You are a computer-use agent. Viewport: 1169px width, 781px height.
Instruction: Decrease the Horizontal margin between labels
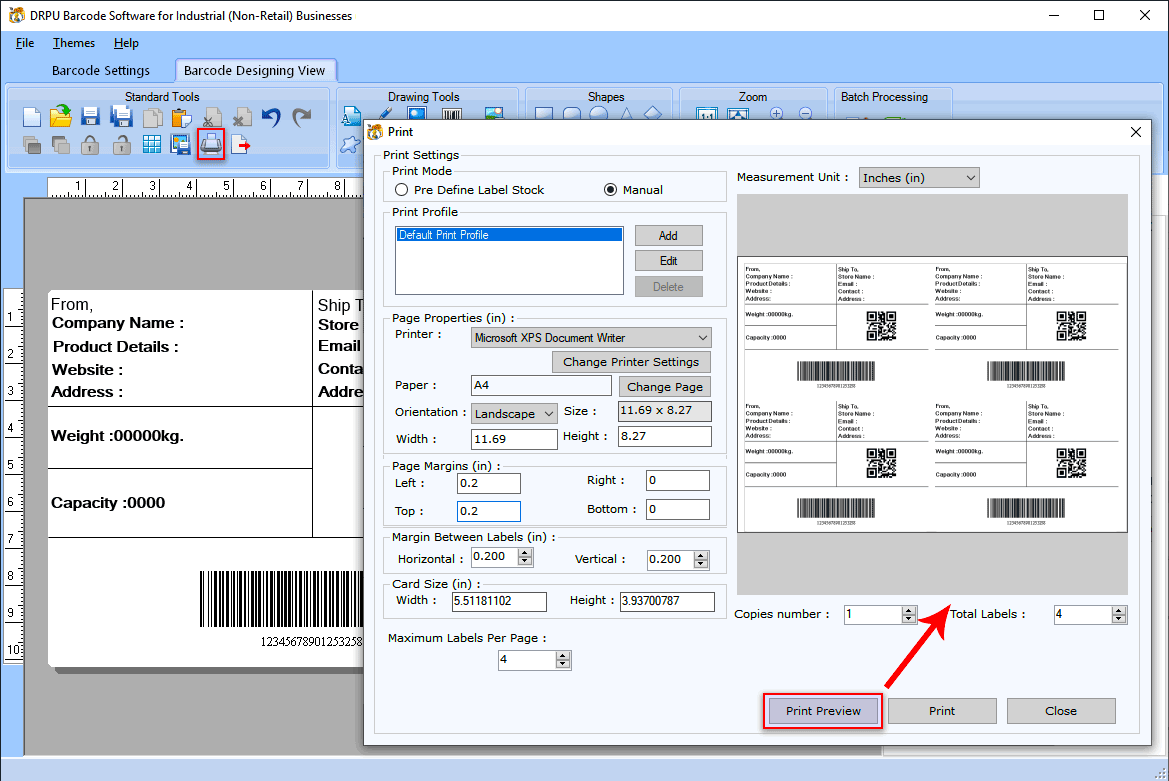pyautogui.click(x=526, y=563)
